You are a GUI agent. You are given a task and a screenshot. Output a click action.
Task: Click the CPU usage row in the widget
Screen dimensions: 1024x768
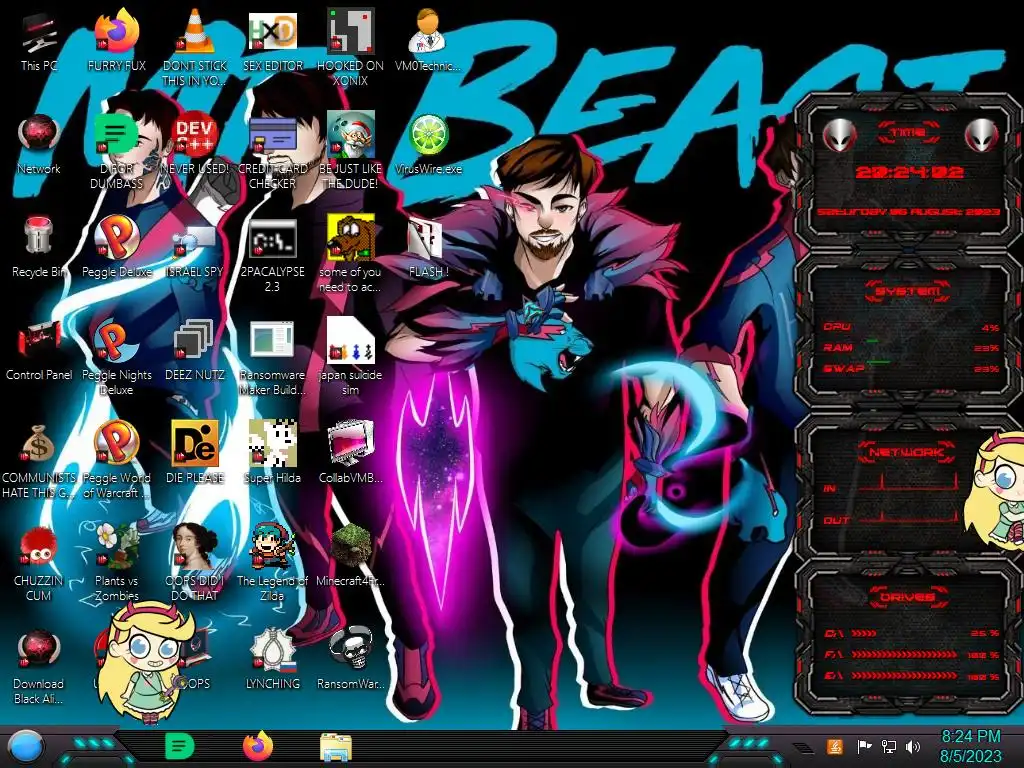click(911, 327)
